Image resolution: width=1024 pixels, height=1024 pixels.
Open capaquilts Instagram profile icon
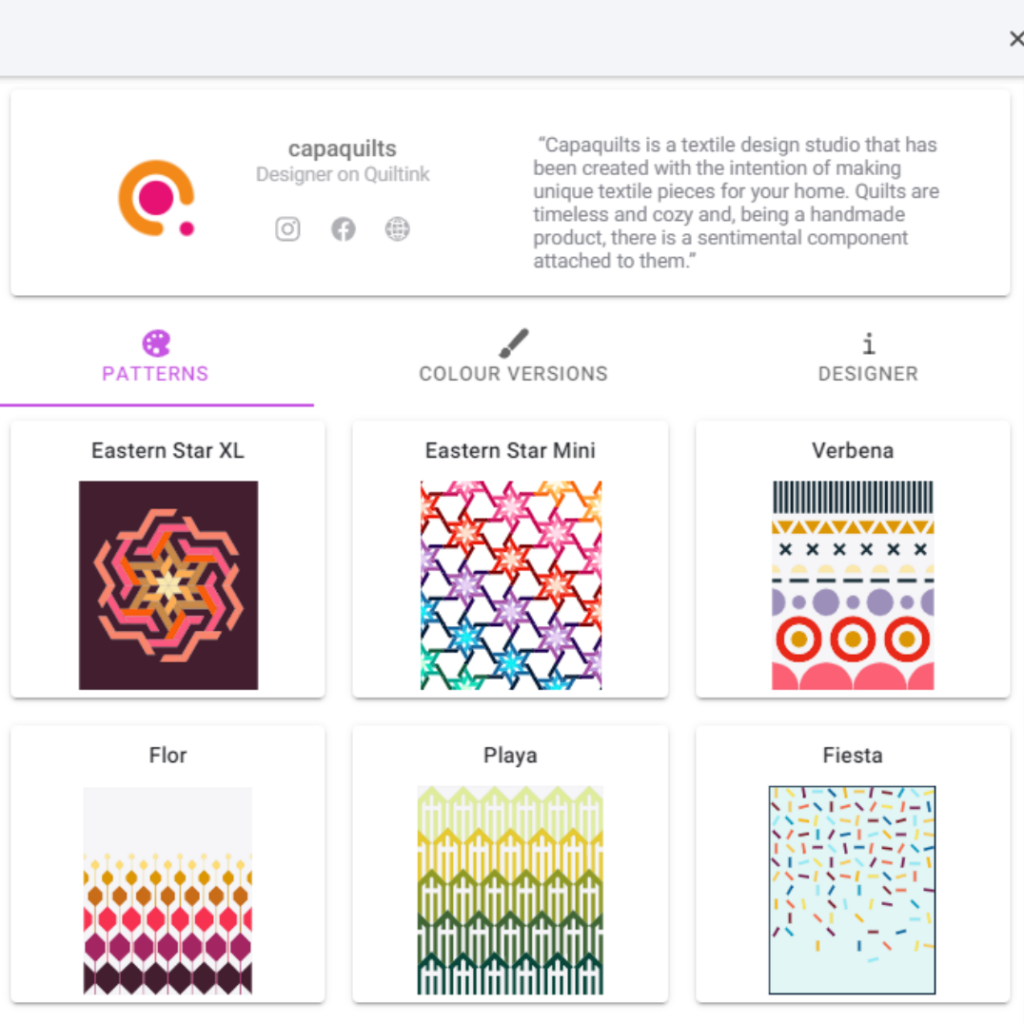(287, 229)
